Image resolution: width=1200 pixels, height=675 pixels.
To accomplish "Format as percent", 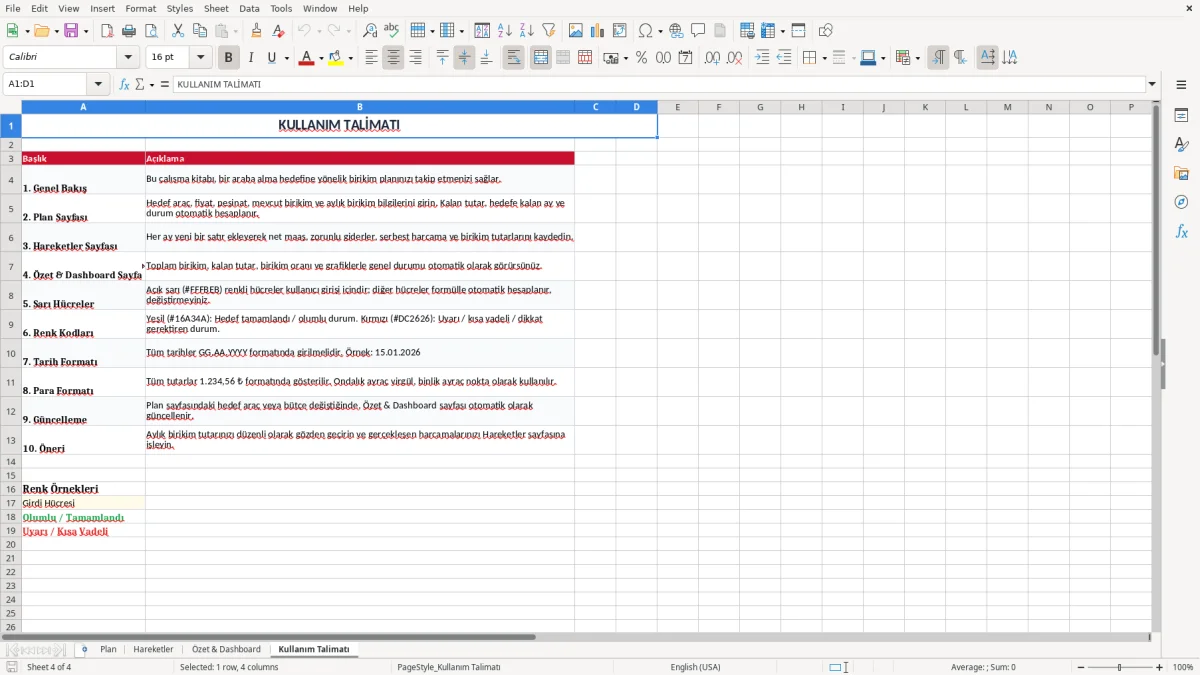I will coord(641,58).
